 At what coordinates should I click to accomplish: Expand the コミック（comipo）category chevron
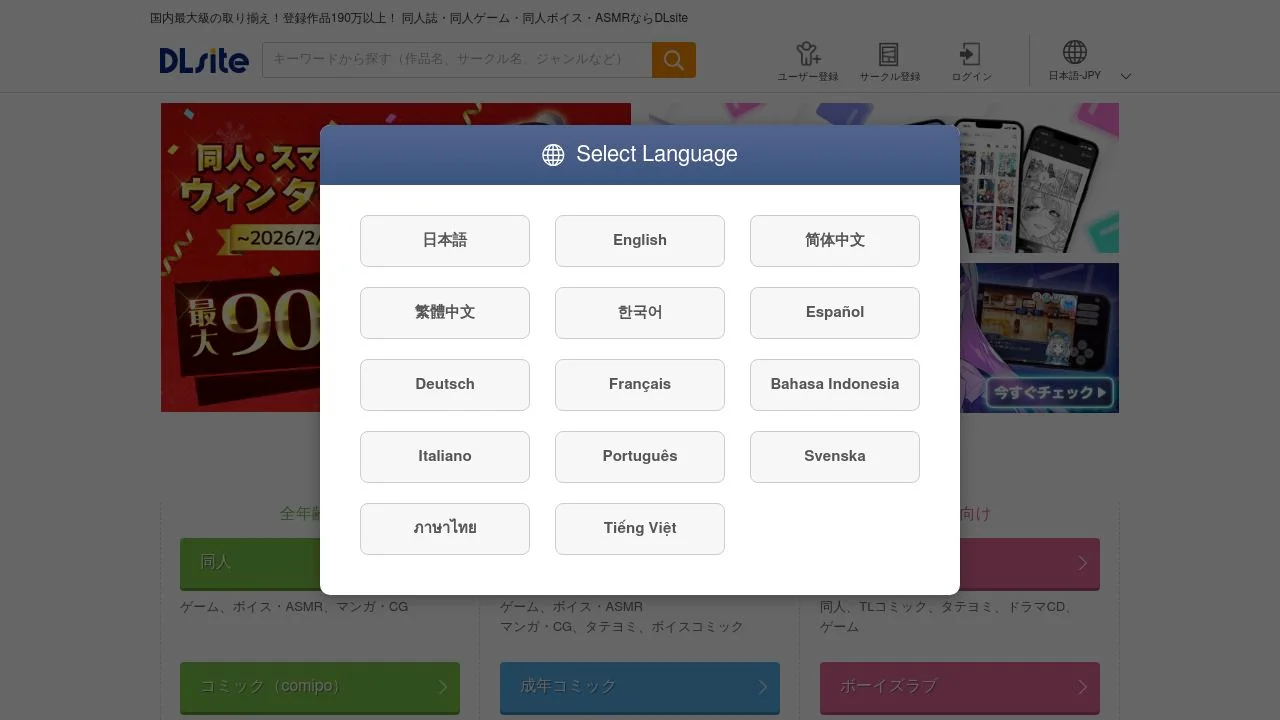442,687
